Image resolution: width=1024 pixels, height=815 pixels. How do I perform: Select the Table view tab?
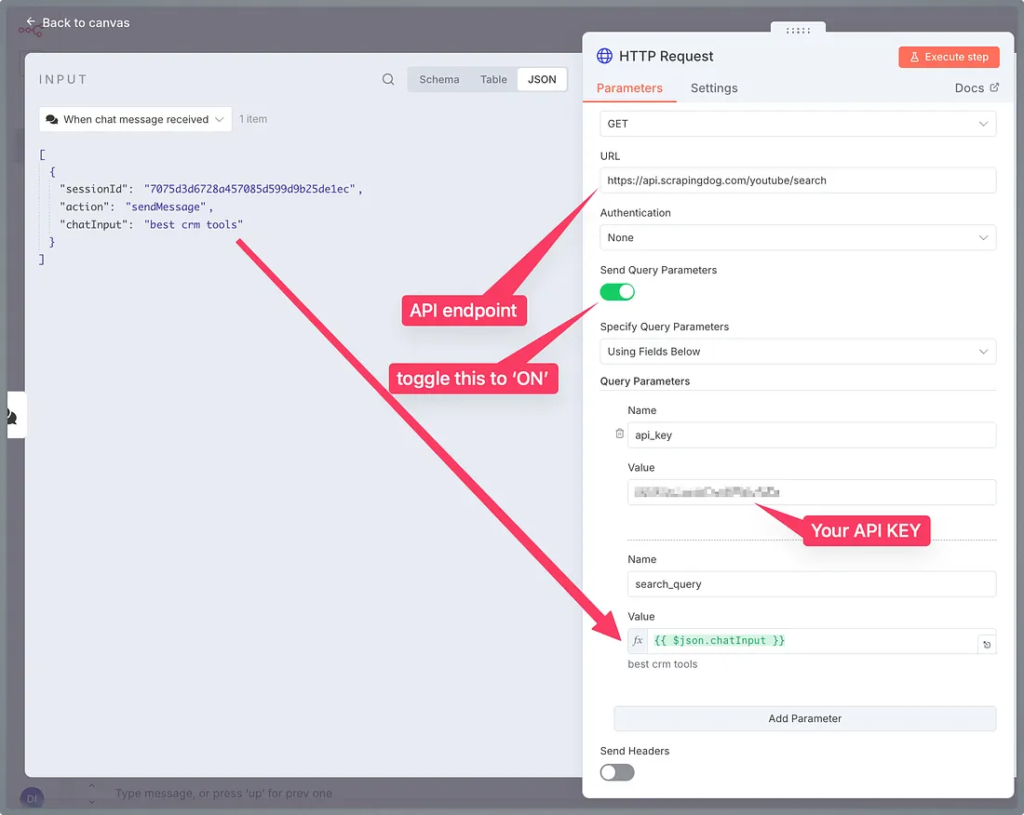tap(493, 80)
